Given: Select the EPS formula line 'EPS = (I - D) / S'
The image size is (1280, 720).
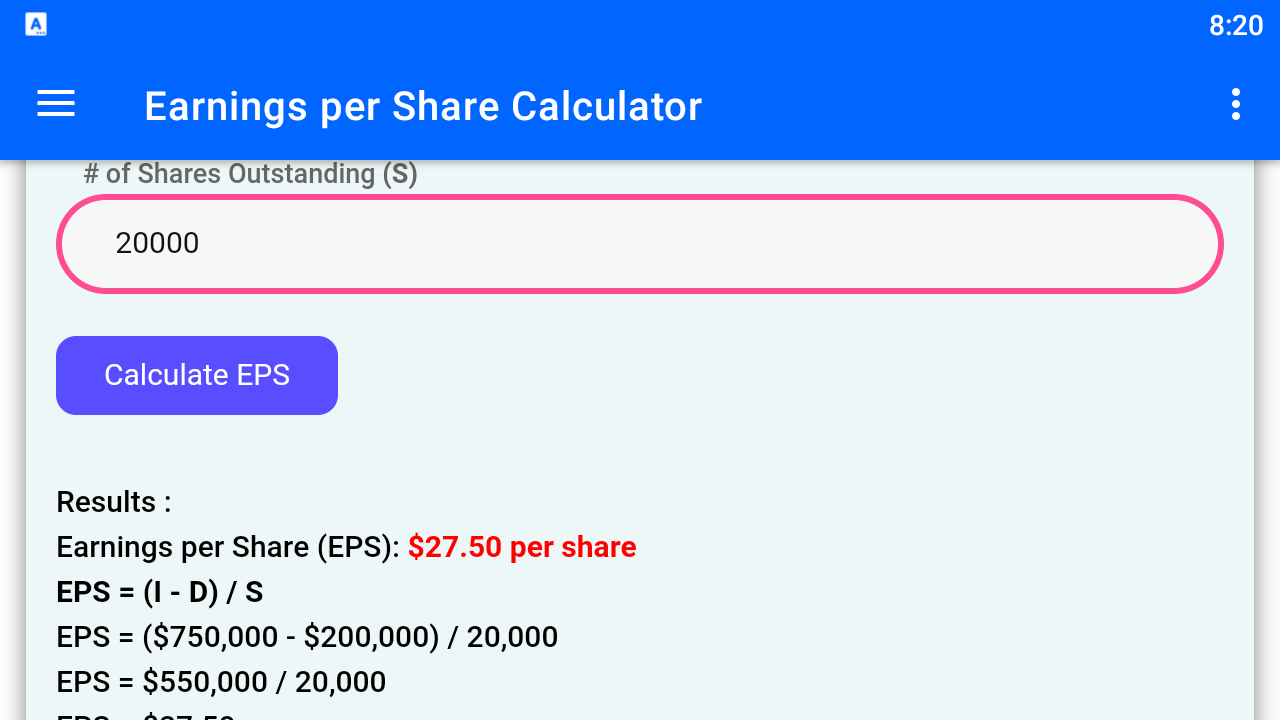Looking at the screenshot, I should click(x=159, y=591).
